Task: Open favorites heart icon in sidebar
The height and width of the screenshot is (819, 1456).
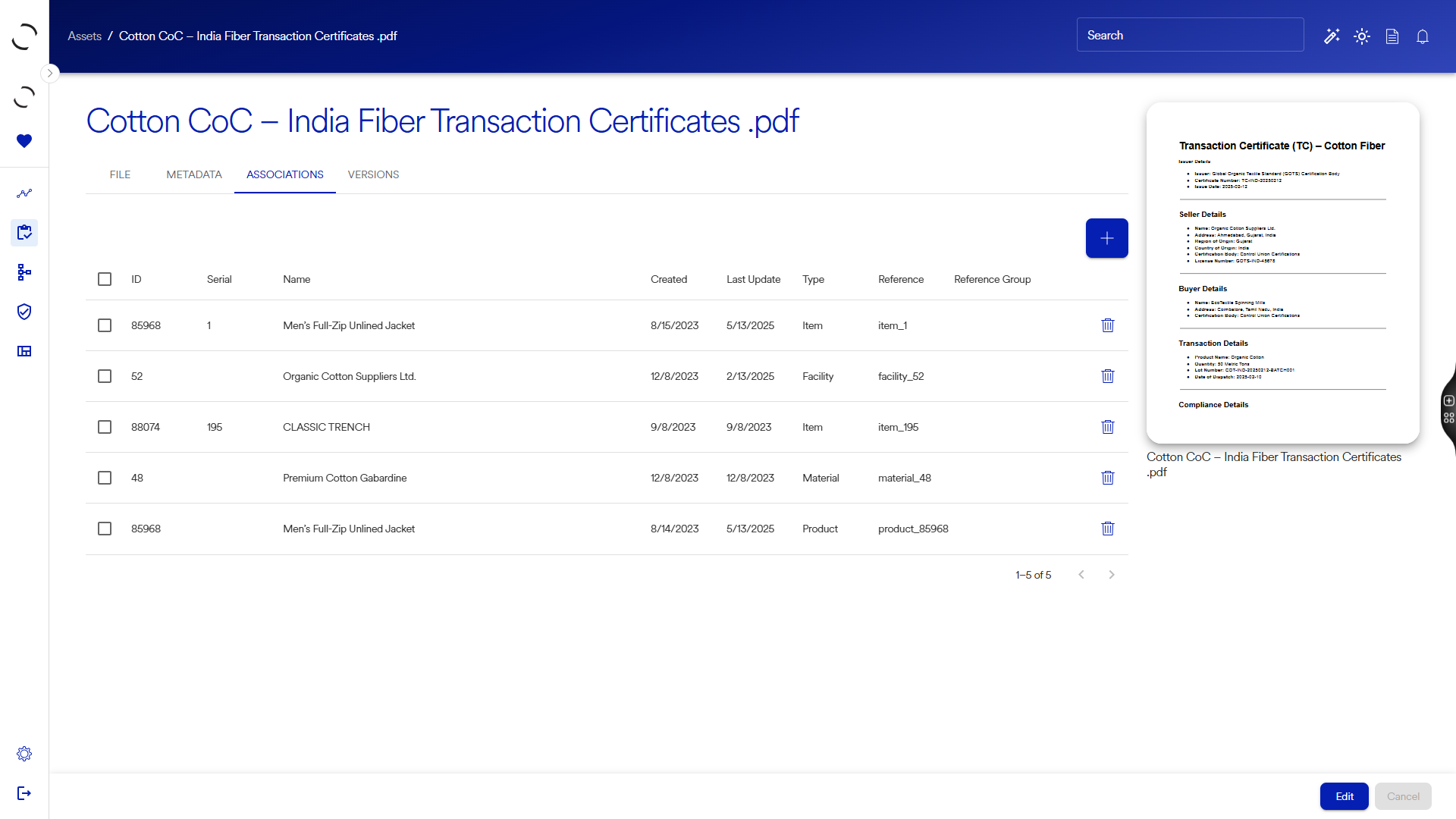Action: (x=24, y=141)
